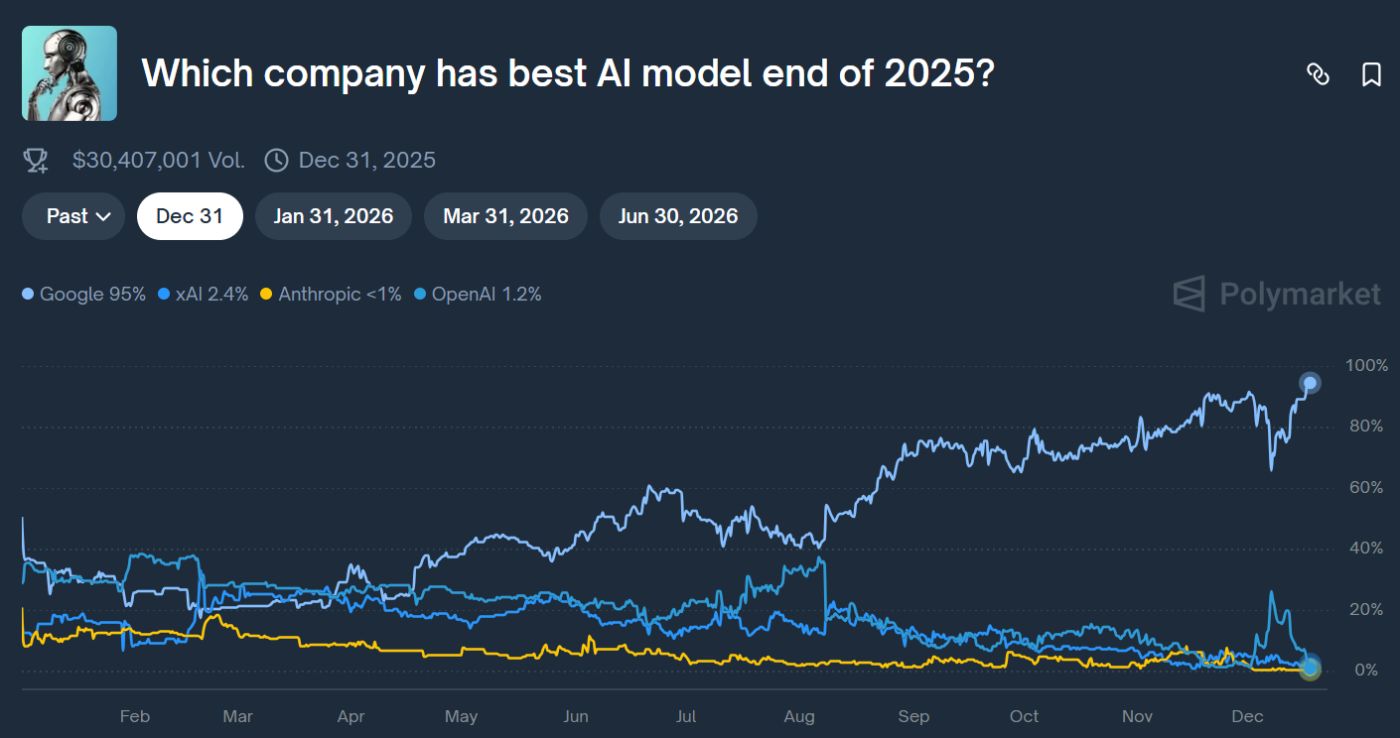Switch to the Jan 31, 2026 tab
The image size is (1400, 738).
click(x=333, y=215)
